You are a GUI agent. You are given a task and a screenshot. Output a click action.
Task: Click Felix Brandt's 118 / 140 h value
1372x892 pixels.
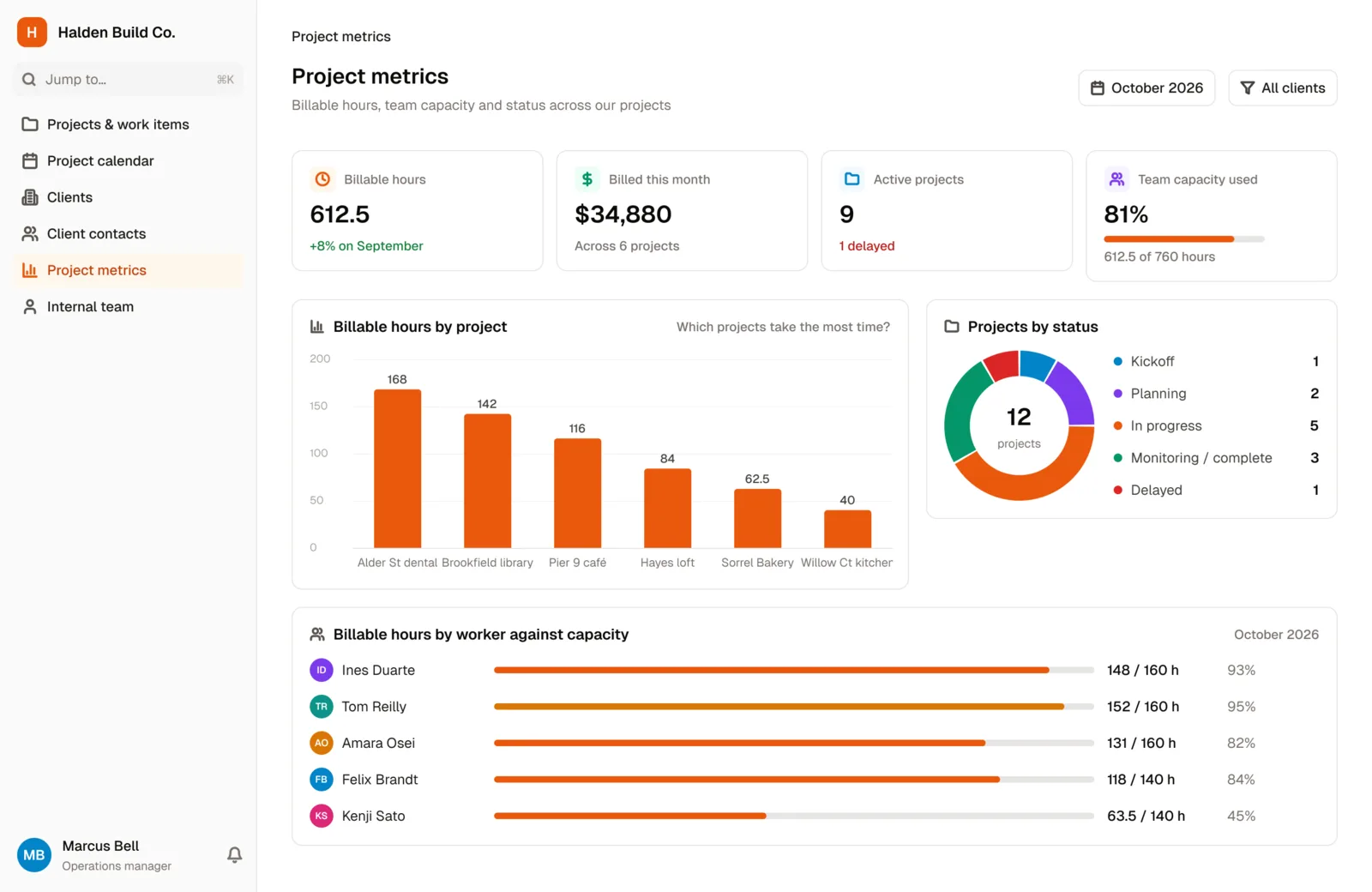coord(1141,780)
